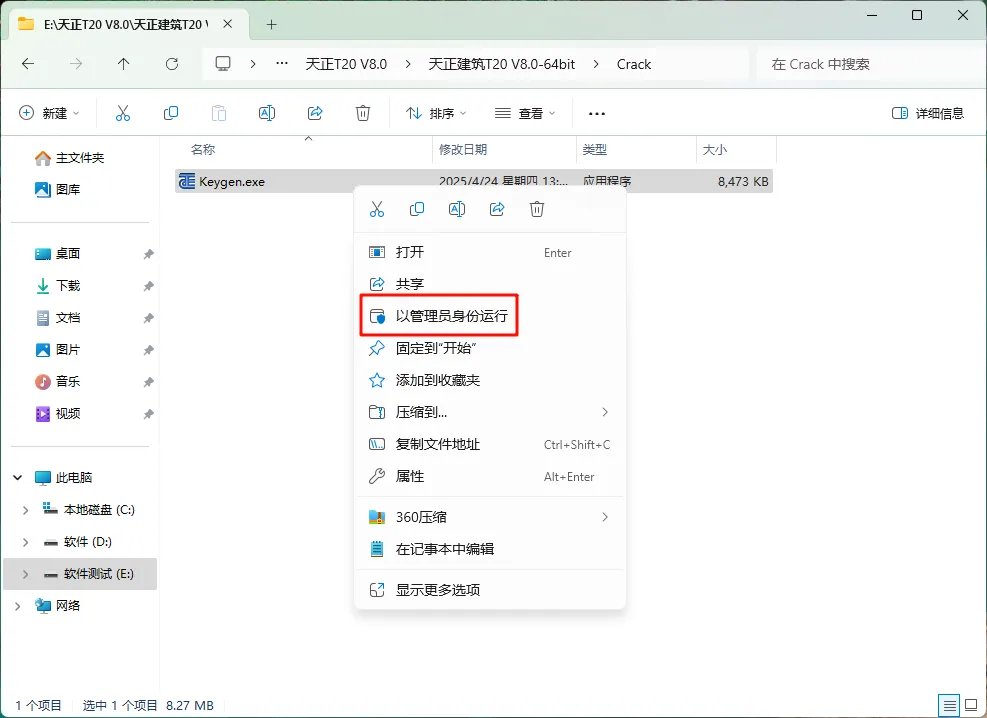The image size is (987, 718).
Task: Open the 查看 (View) dropdown
Action: coord(525,113)
